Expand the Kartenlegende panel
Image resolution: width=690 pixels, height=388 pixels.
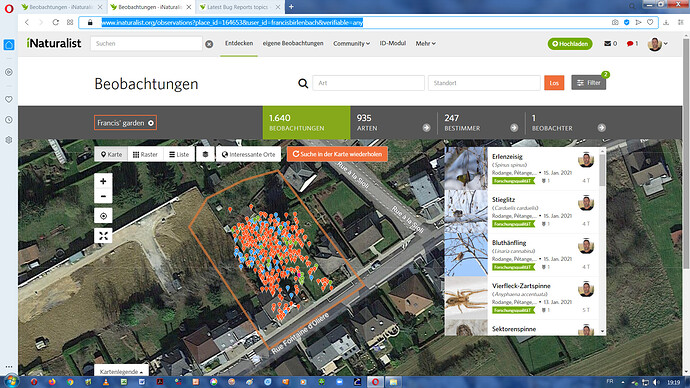[x=121, y=371]
